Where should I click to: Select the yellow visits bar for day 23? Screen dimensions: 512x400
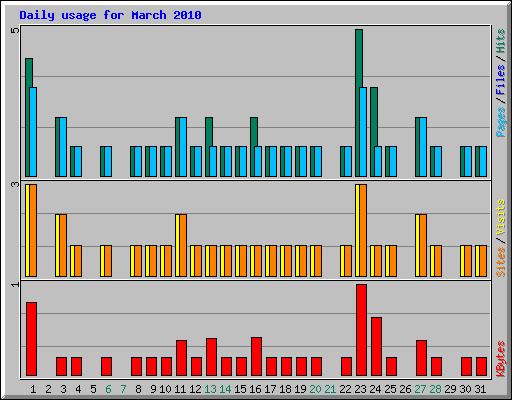[x=357, y=230]
